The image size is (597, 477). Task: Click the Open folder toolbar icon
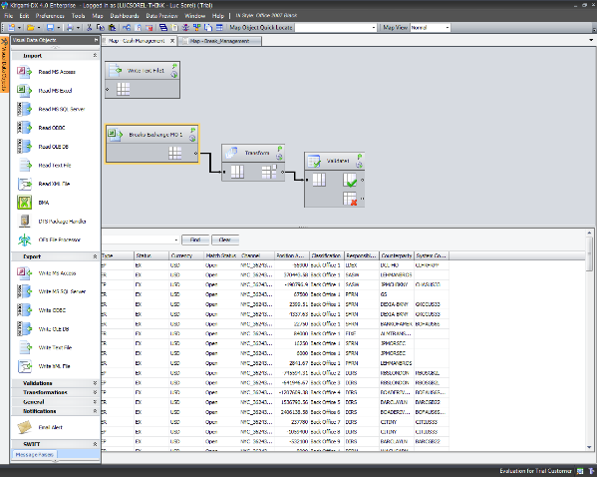(x=30, y=27)
